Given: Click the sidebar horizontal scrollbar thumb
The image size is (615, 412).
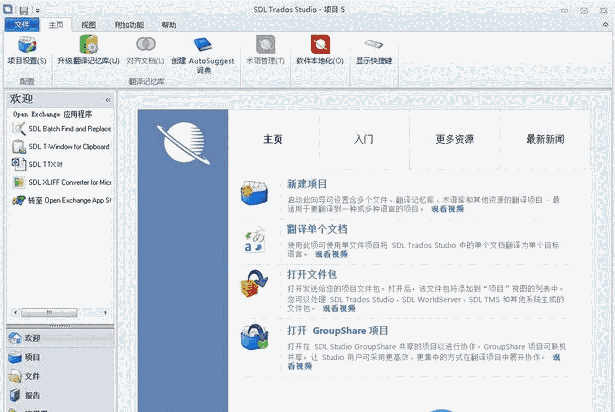Looking at the screenshot, I should tap(49, 313).
